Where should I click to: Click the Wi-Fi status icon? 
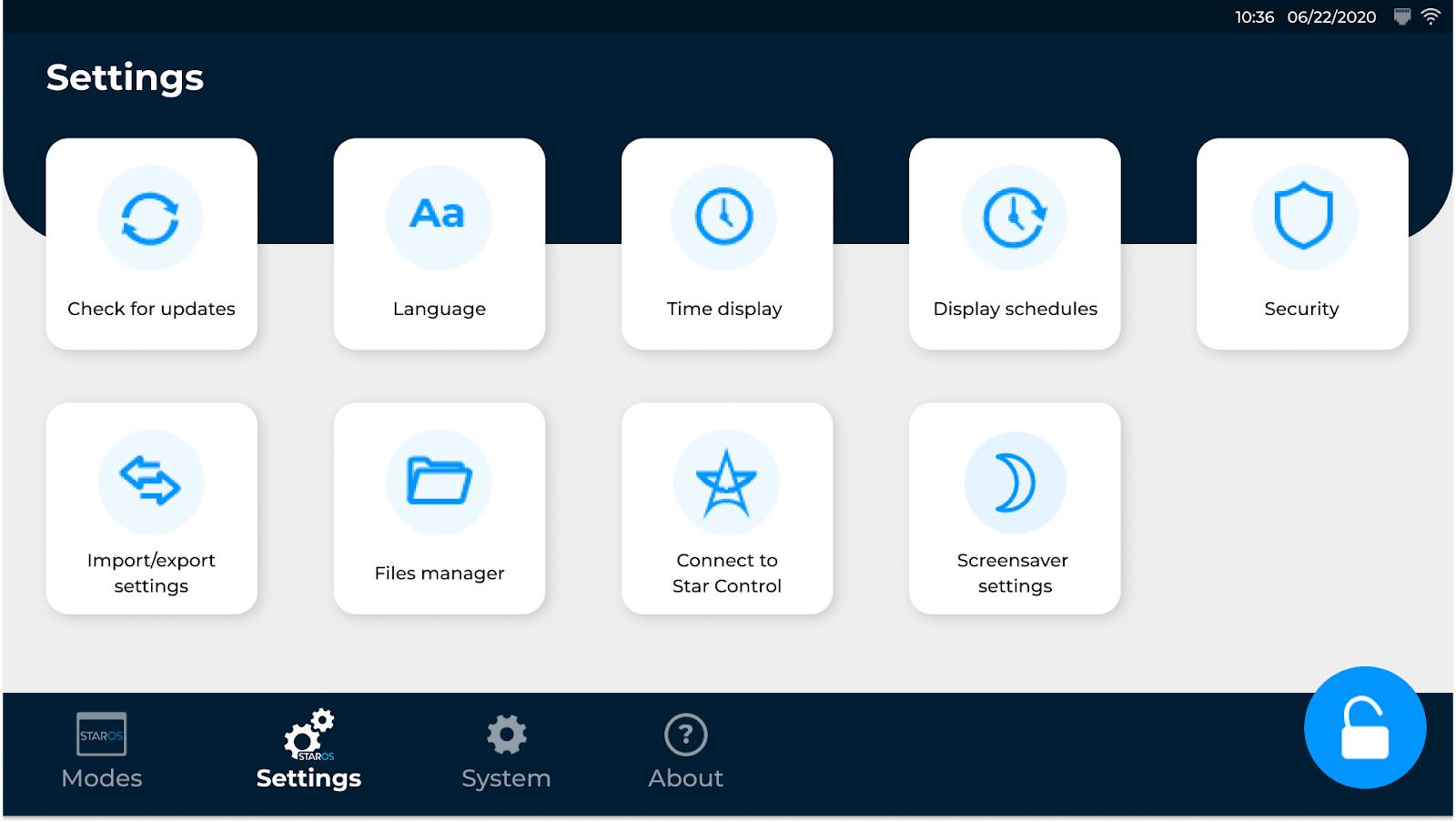point(1431,16)
